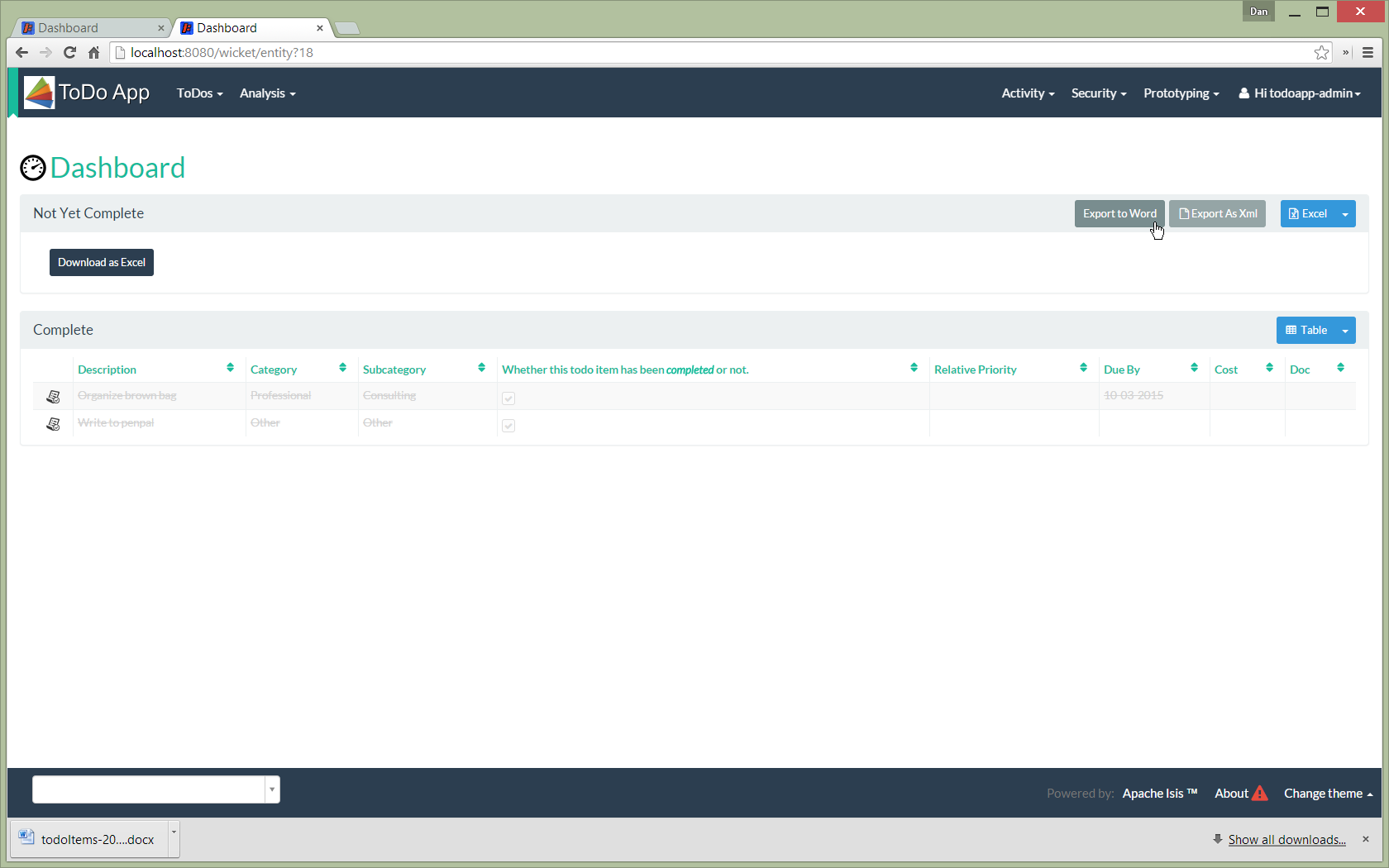
Task: Toggle completed checkbox for Organize brown bag
Action: [508, 398]
